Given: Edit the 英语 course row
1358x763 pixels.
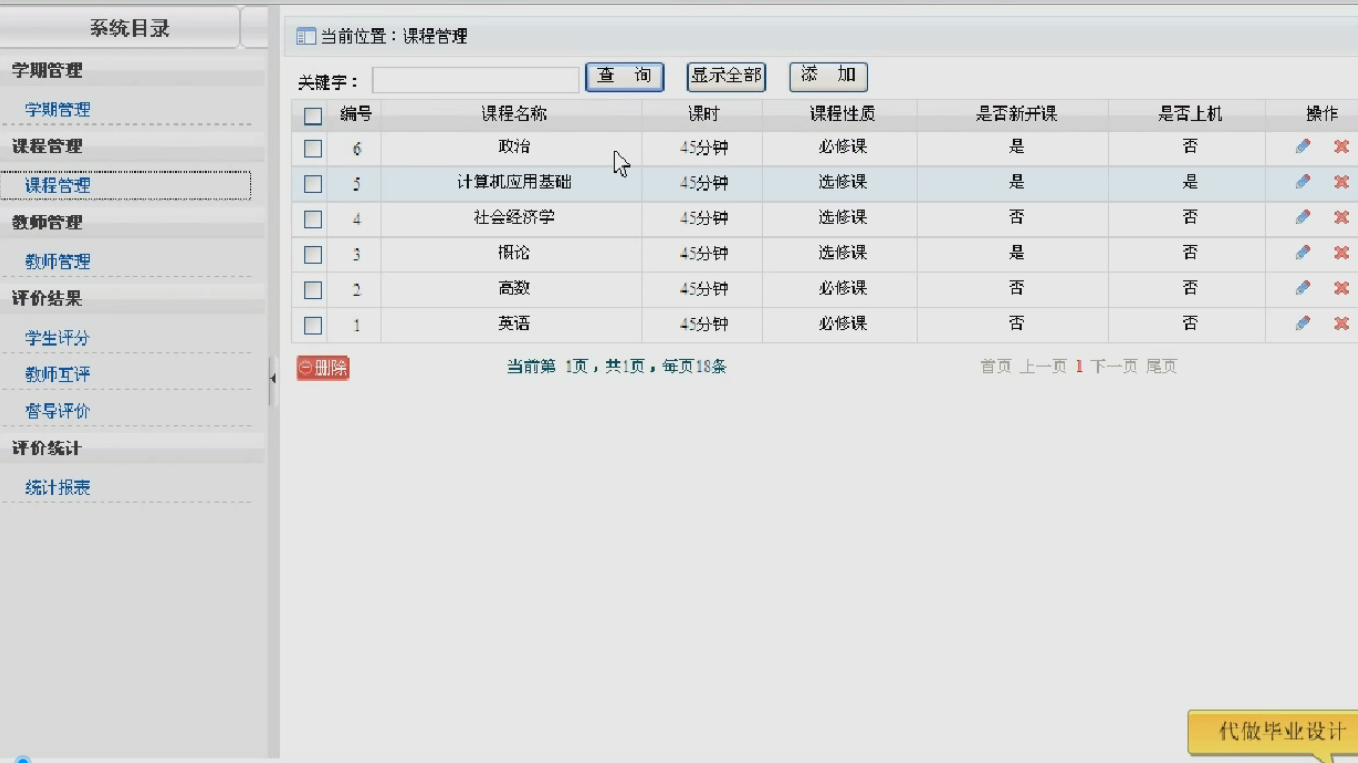Looking at the screenshot, I should coord(1302,323).
